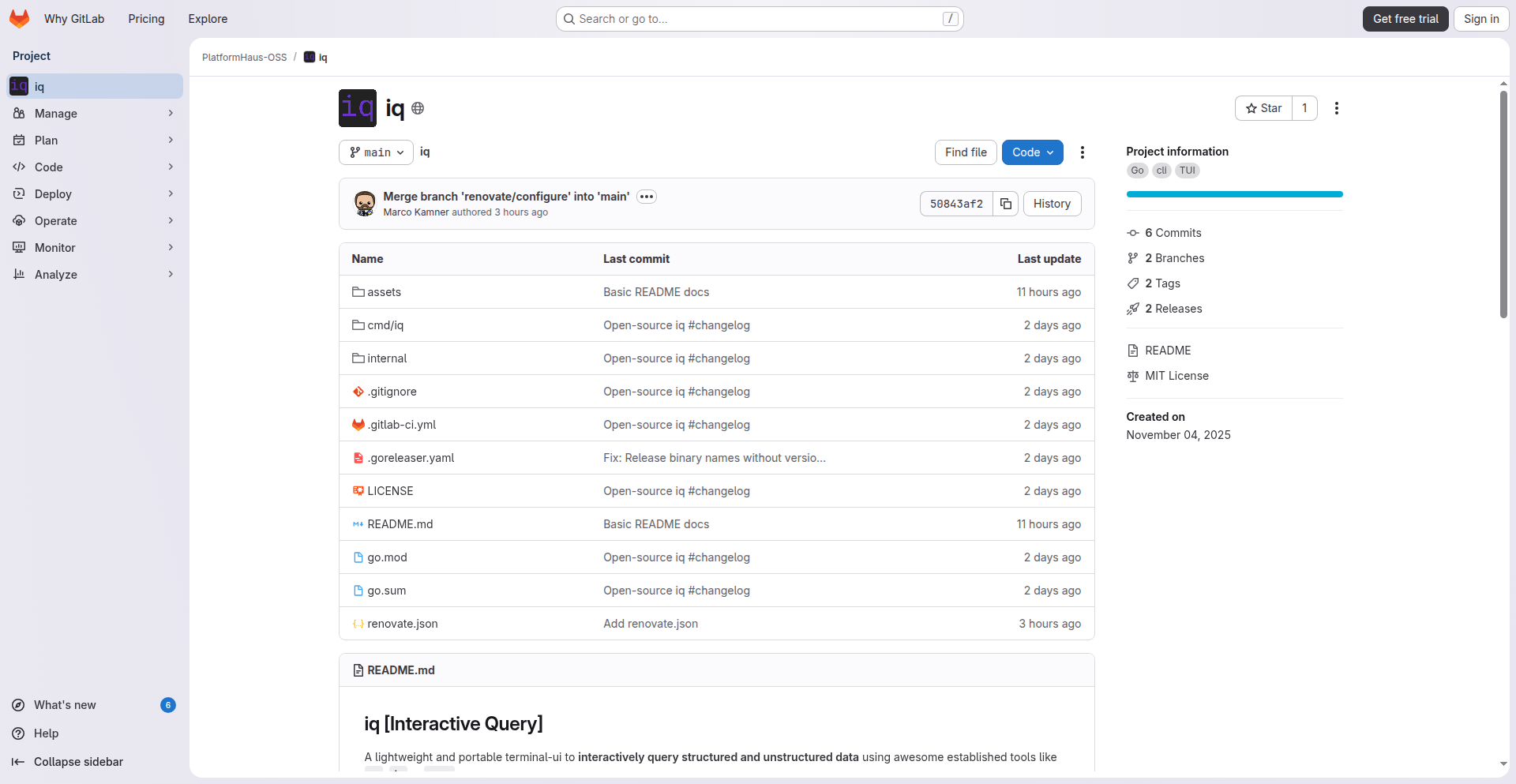Image resolution: width=1516 pixels, height=784 pixels.
Task: Open the MIT License via scales icon
Action: coord(1132,376)
